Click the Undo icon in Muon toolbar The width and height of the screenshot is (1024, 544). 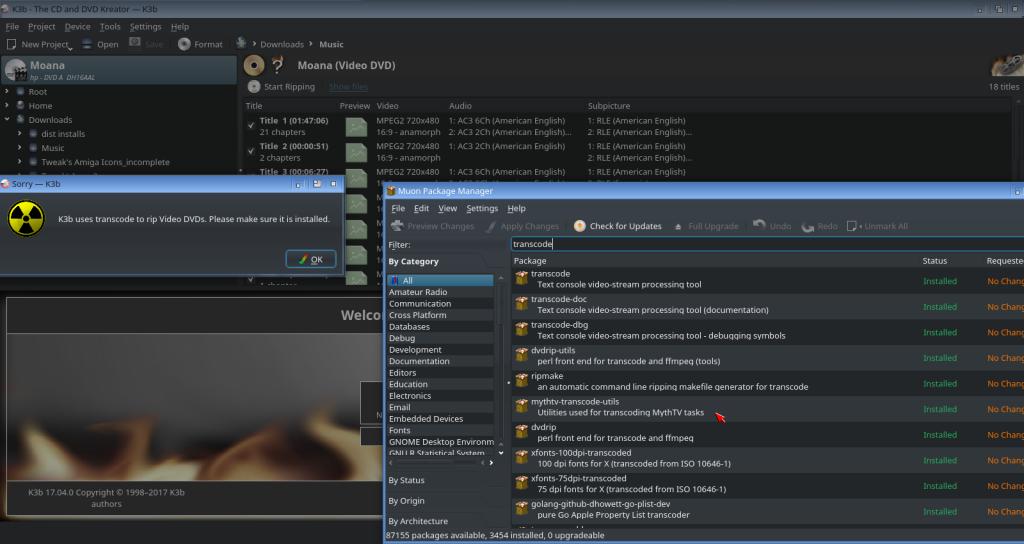[x=759, y=226]
